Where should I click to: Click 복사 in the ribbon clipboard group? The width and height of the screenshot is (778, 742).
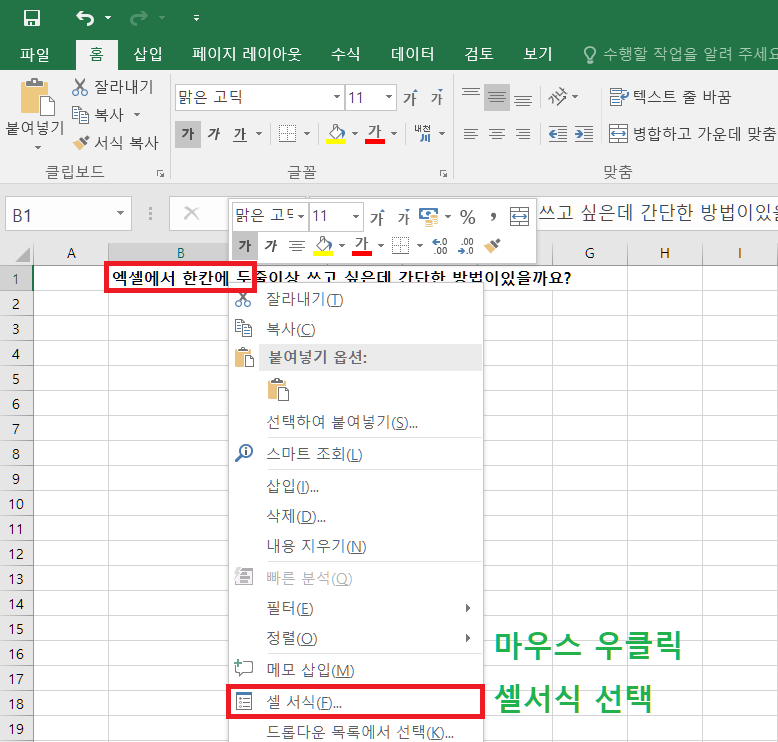pos(99,115)
